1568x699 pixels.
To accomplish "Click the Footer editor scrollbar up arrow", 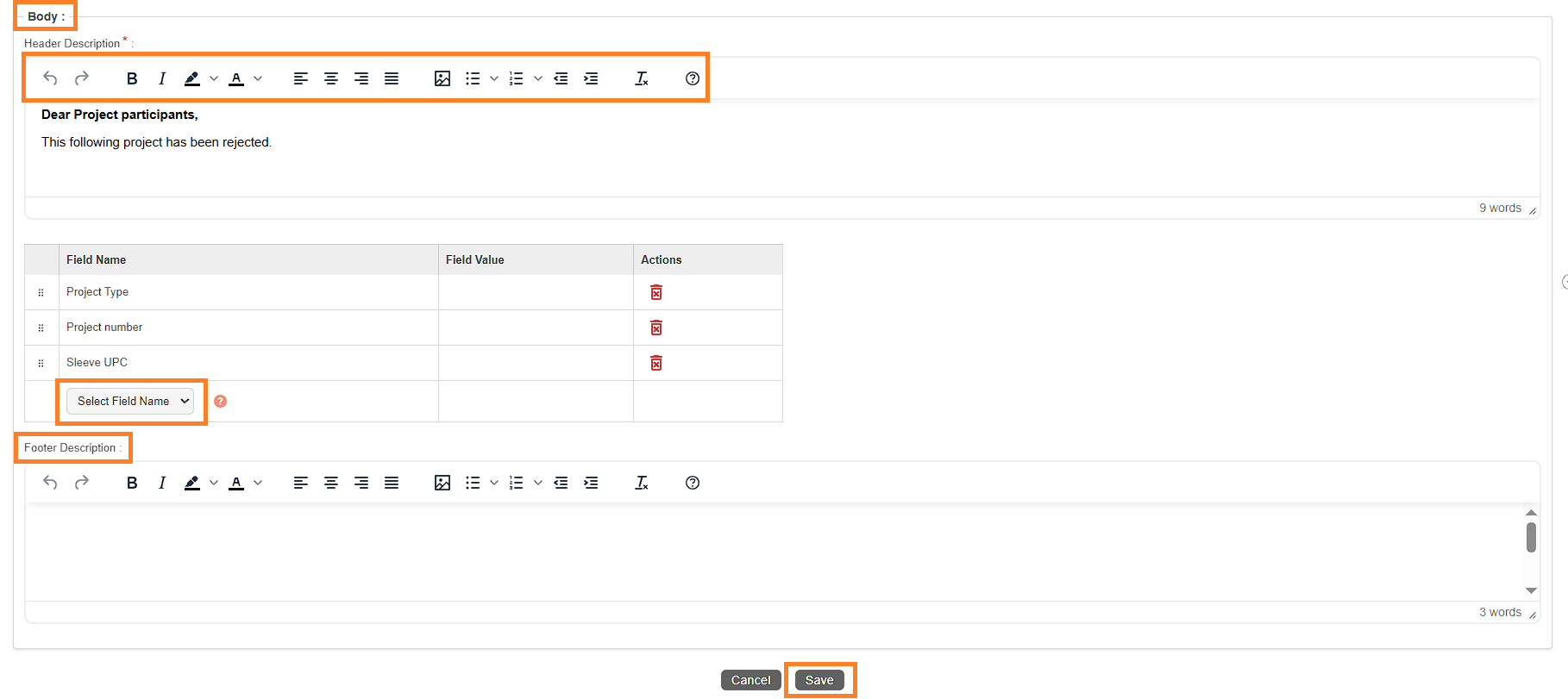I will [x=1531, y=513].
